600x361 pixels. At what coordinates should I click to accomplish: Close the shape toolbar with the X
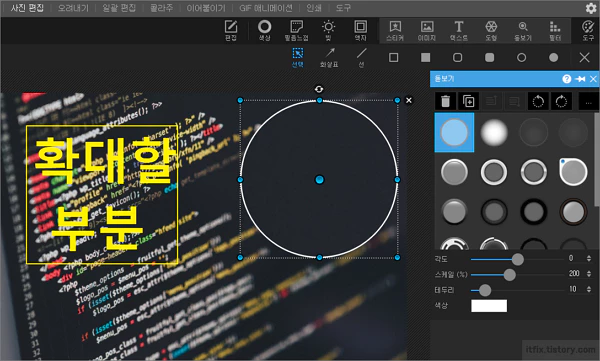584,57
